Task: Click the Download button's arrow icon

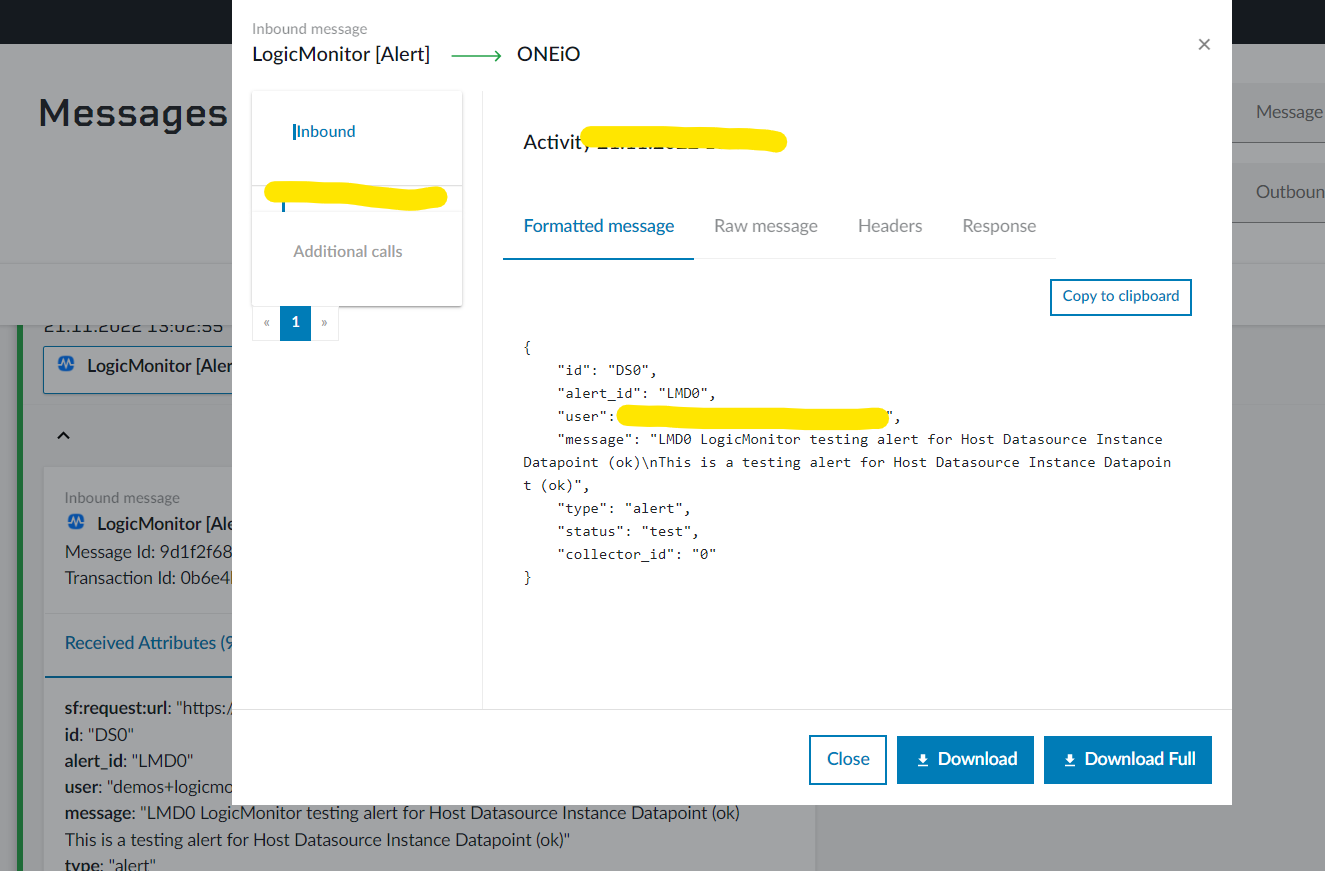Action: click(922, 760)
